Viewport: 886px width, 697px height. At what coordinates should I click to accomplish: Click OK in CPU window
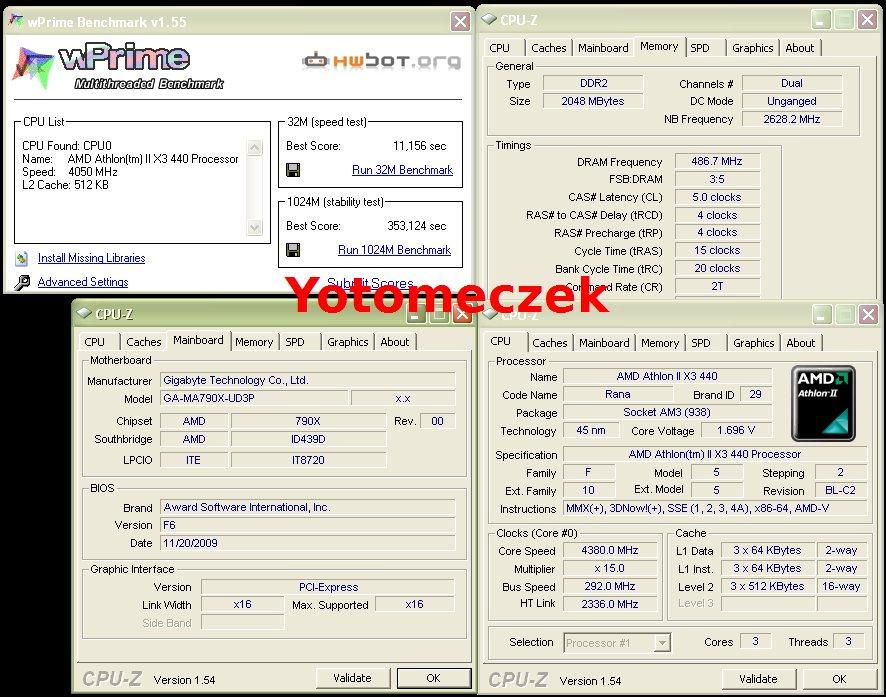point(839,679)
